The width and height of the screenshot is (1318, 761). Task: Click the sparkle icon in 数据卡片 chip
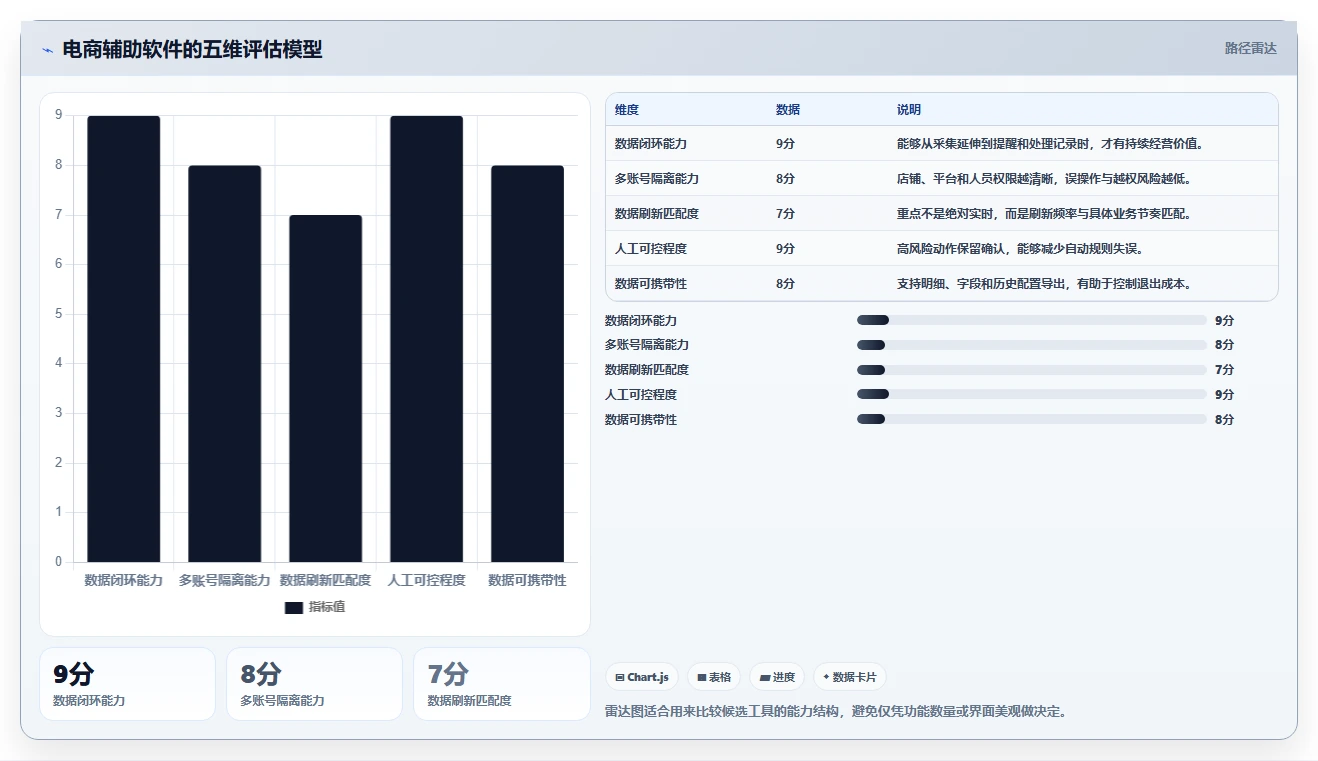(826, 677)
